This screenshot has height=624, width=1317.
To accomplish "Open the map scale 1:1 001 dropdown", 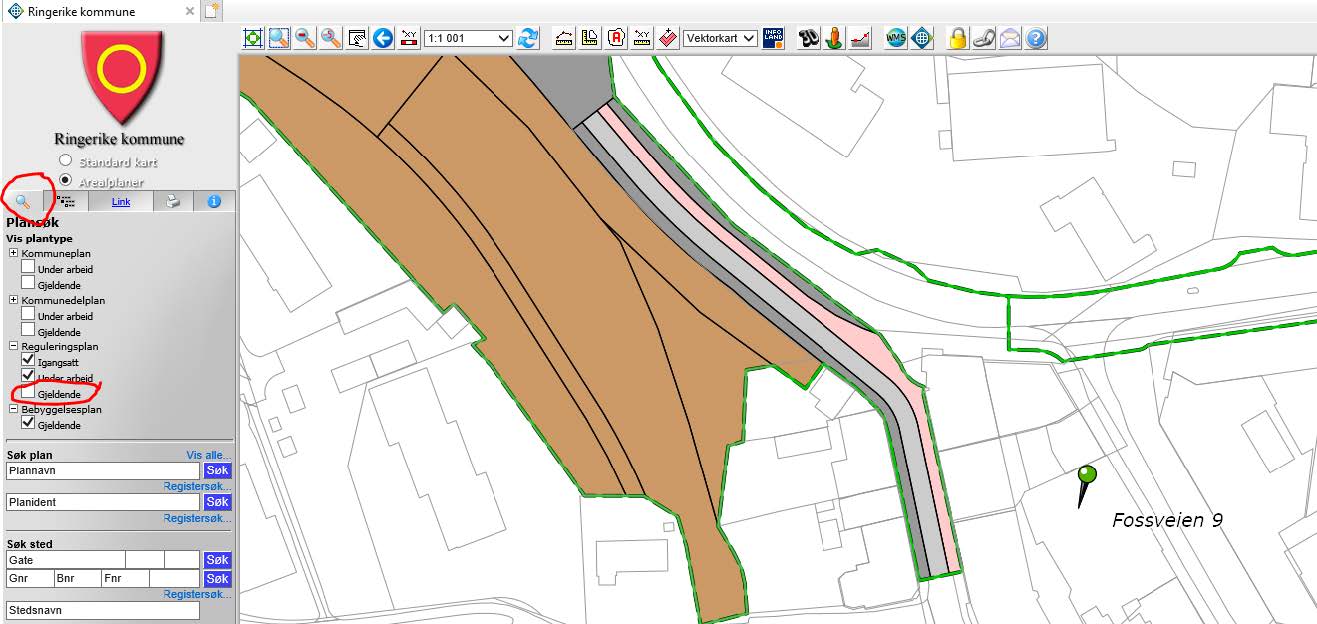I will (468, 38).
